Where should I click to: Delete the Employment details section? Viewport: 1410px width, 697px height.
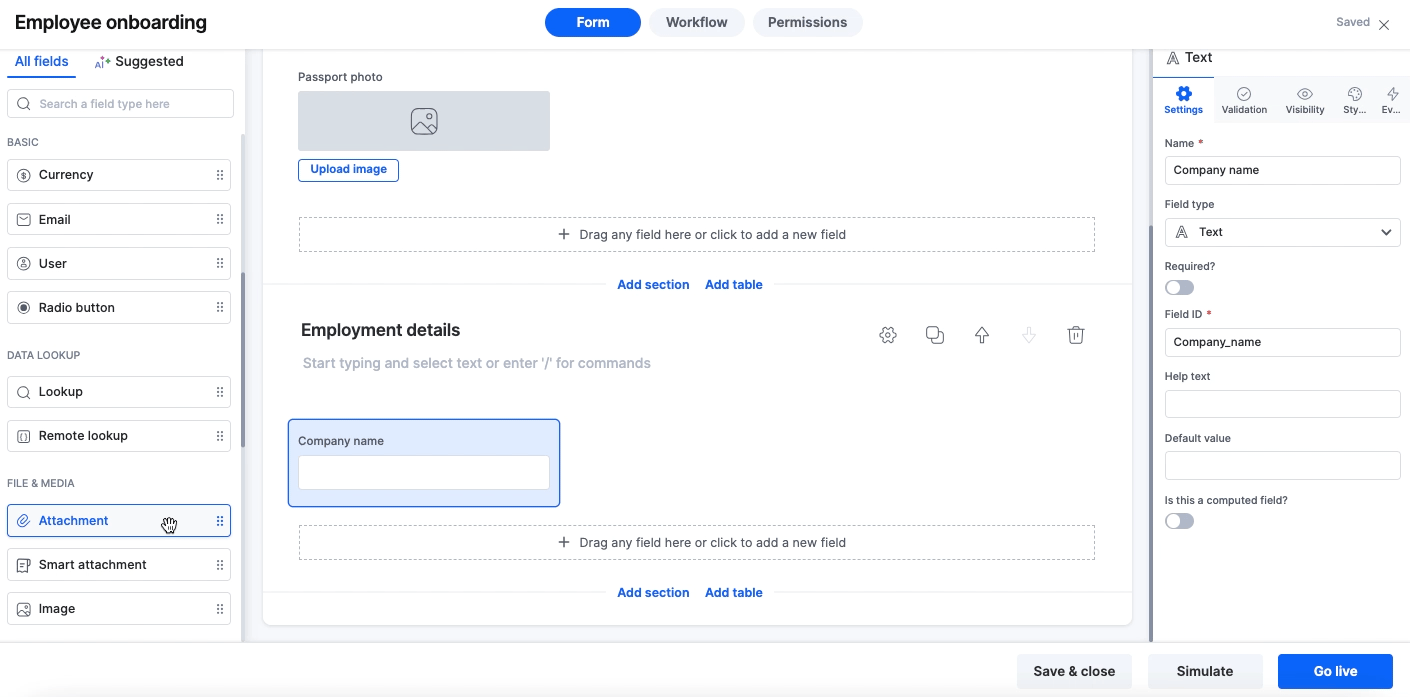(1076, 335)
